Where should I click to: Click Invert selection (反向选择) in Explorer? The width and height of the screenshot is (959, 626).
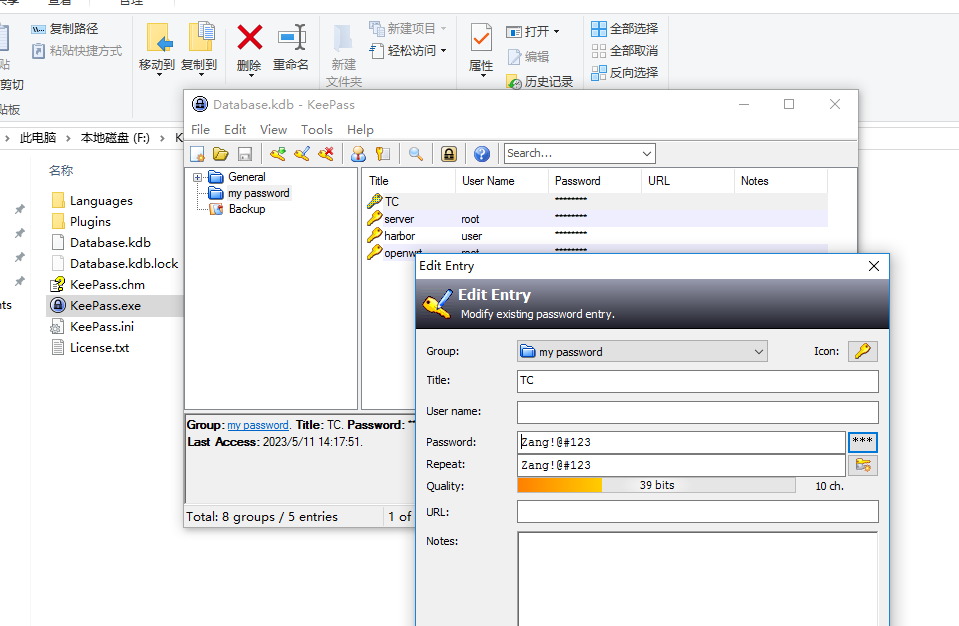point(624,73)
